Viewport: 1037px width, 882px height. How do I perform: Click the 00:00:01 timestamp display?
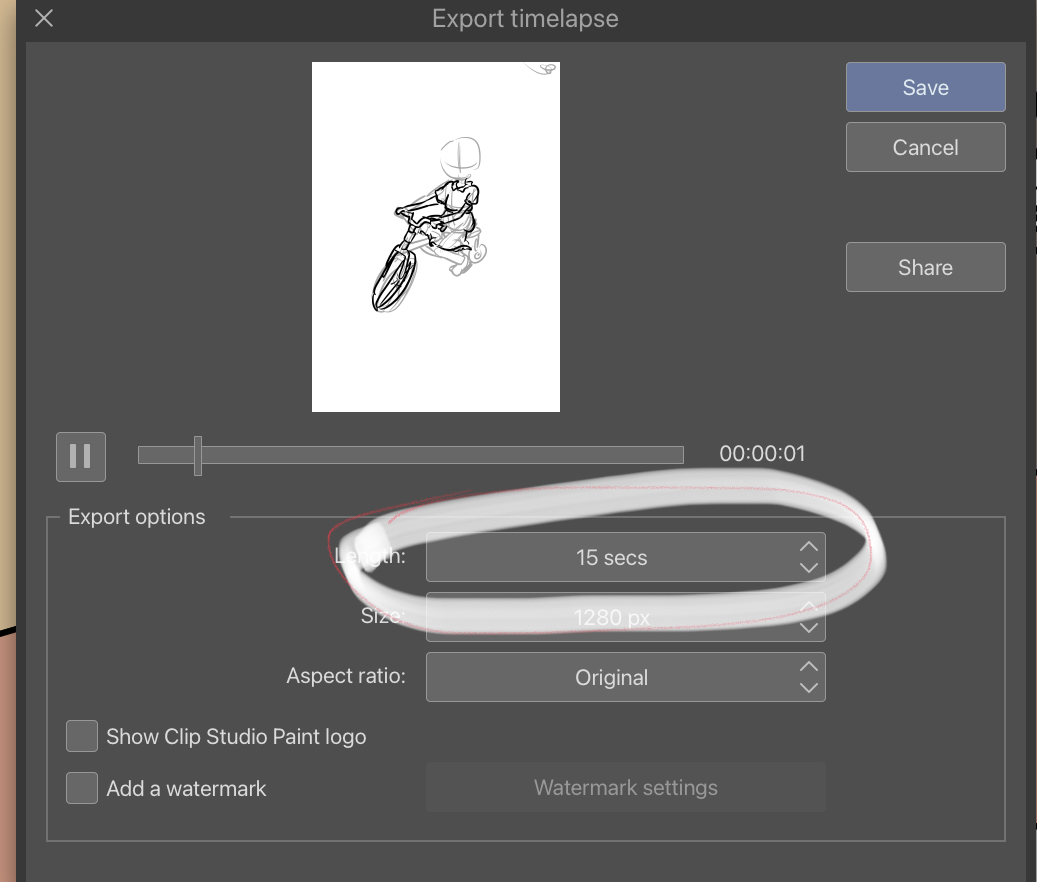click(x=762, y=454)
